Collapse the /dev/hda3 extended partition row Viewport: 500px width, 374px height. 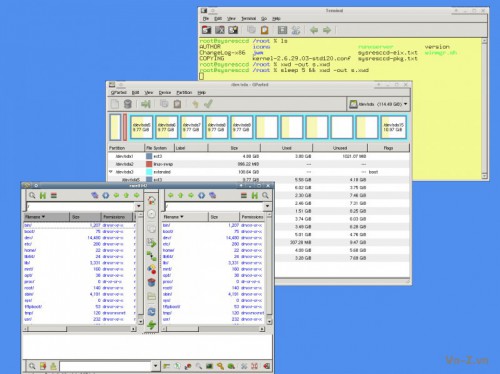(x=111, y=172)
